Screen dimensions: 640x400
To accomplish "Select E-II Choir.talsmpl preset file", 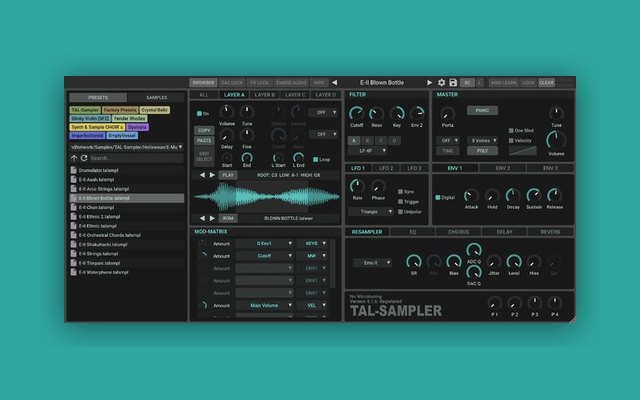I will coord(127,207).
